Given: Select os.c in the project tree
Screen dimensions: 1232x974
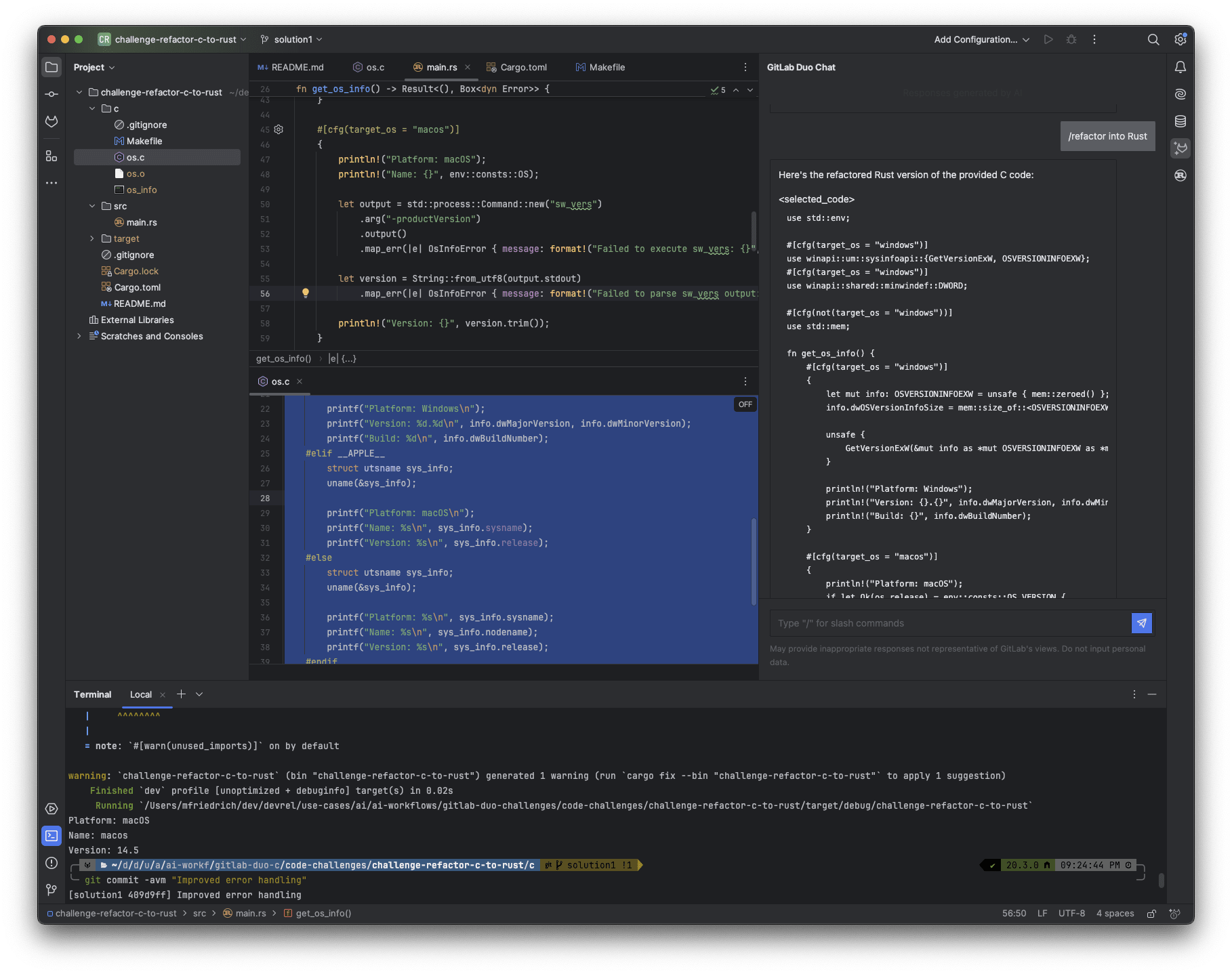Looking at the screenshot, I should (x=157, y=157).
